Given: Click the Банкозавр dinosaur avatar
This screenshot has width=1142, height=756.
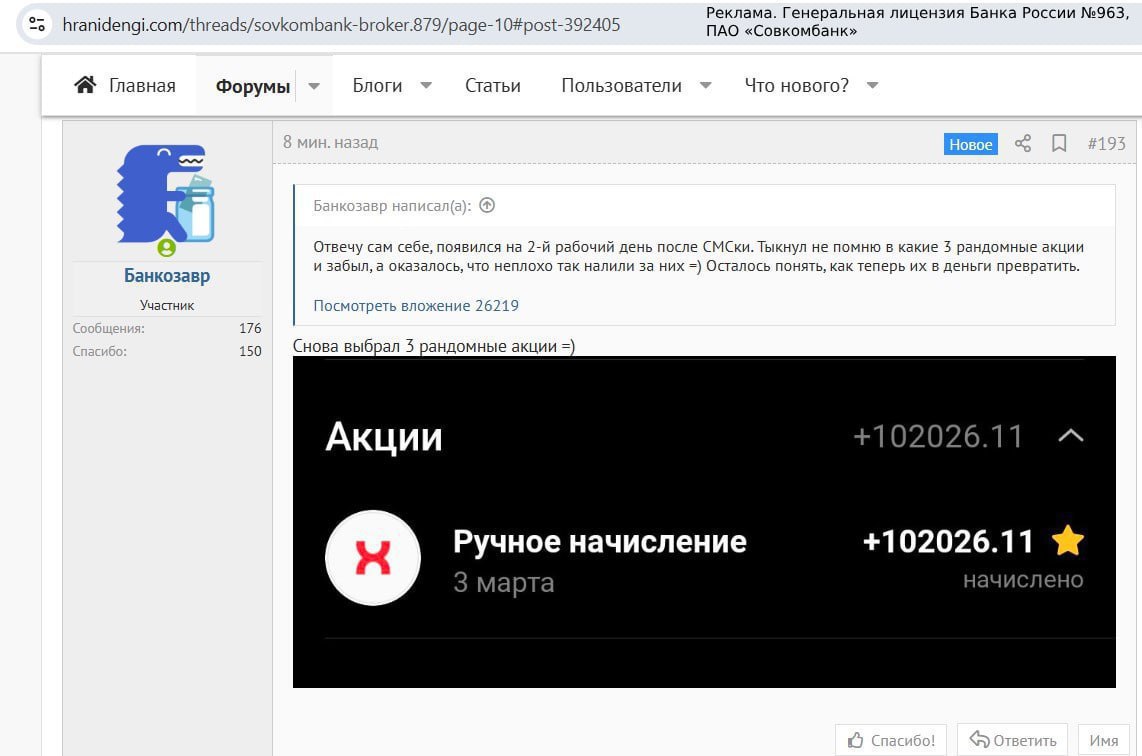Looking at the screenshot, I should 166,194.
